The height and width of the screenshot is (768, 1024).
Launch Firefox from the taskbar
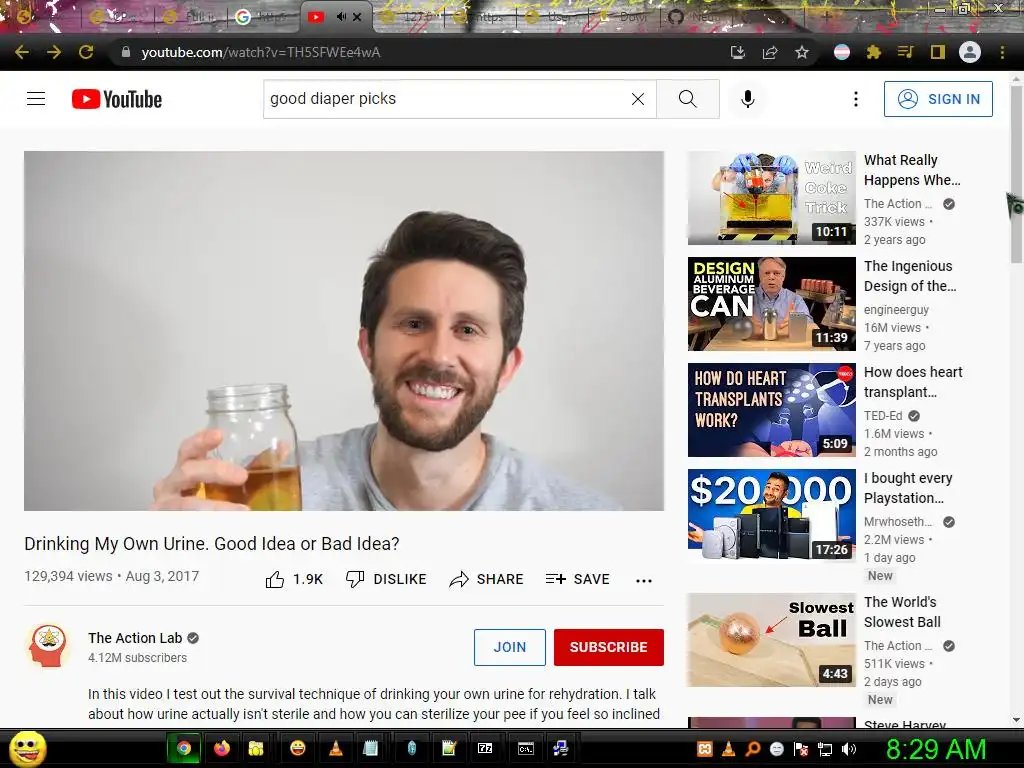point(222,748)
